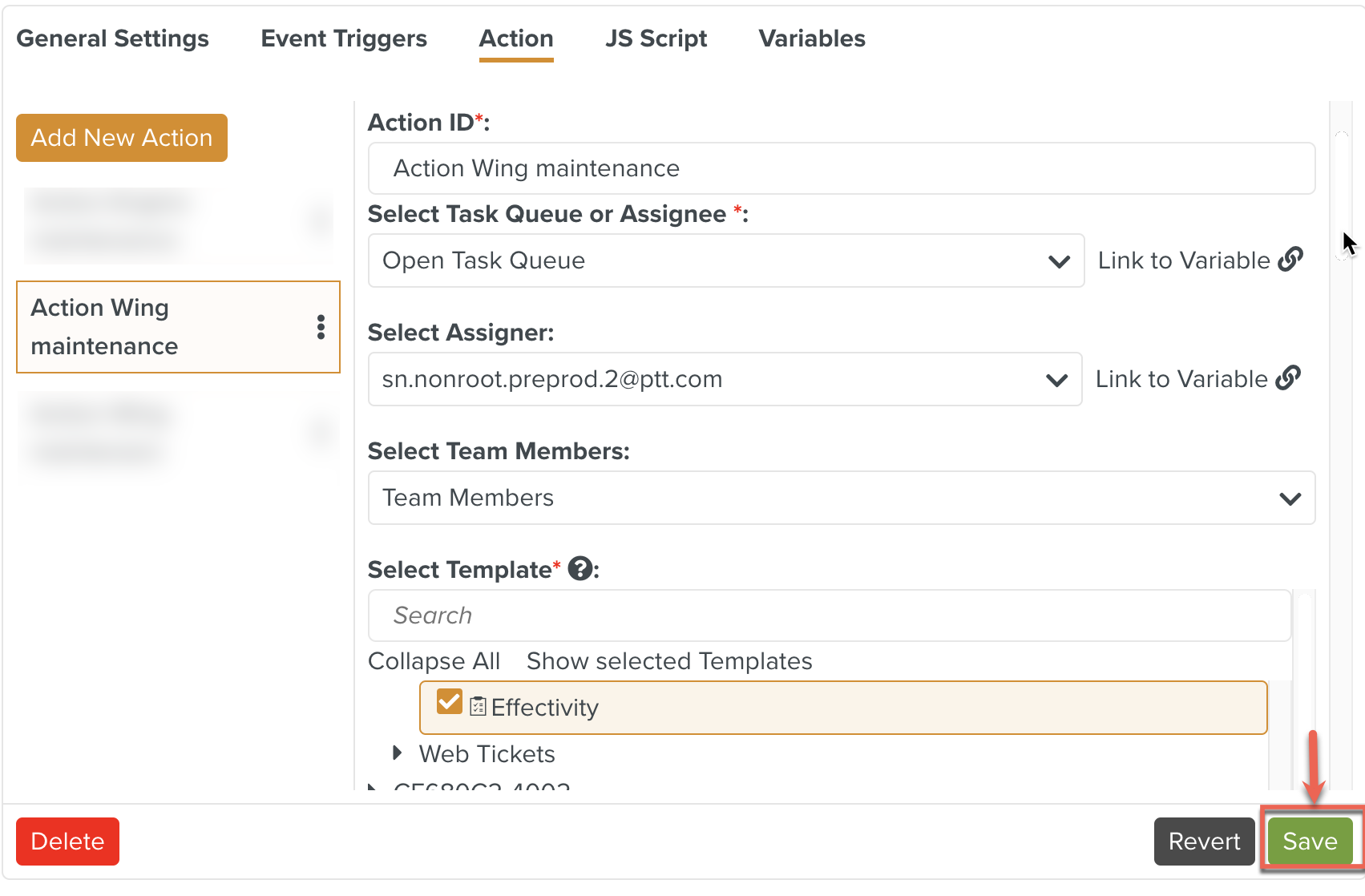
Task: Click Add New Action
Action: [121, 137]
